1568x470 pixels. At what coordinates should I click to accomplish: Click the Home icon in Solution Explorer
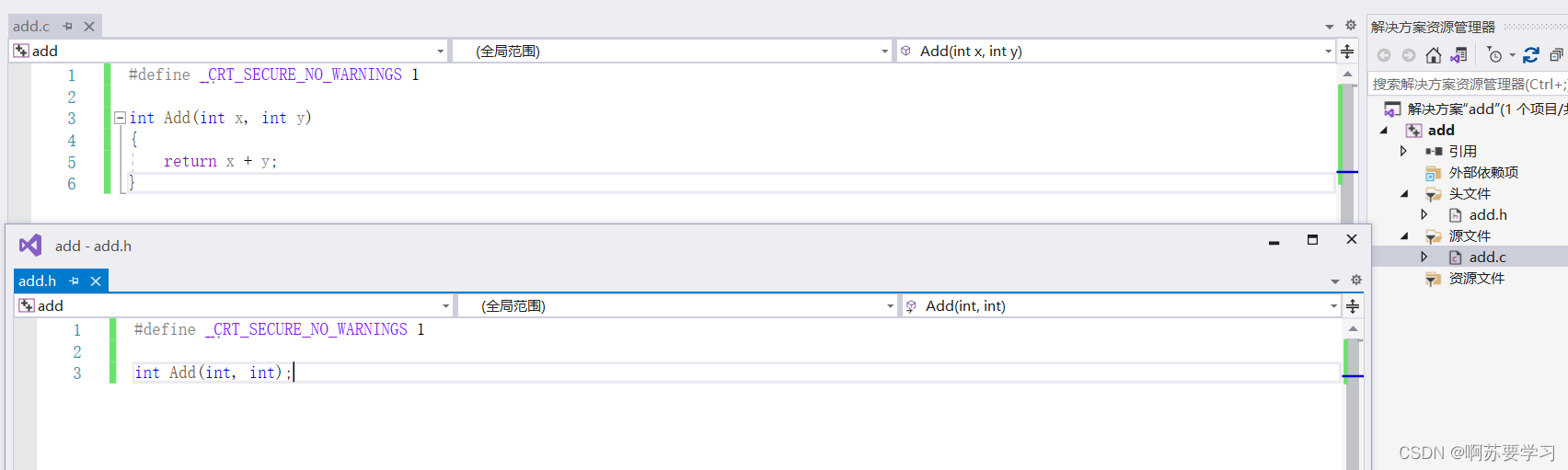pos(1433,55)
